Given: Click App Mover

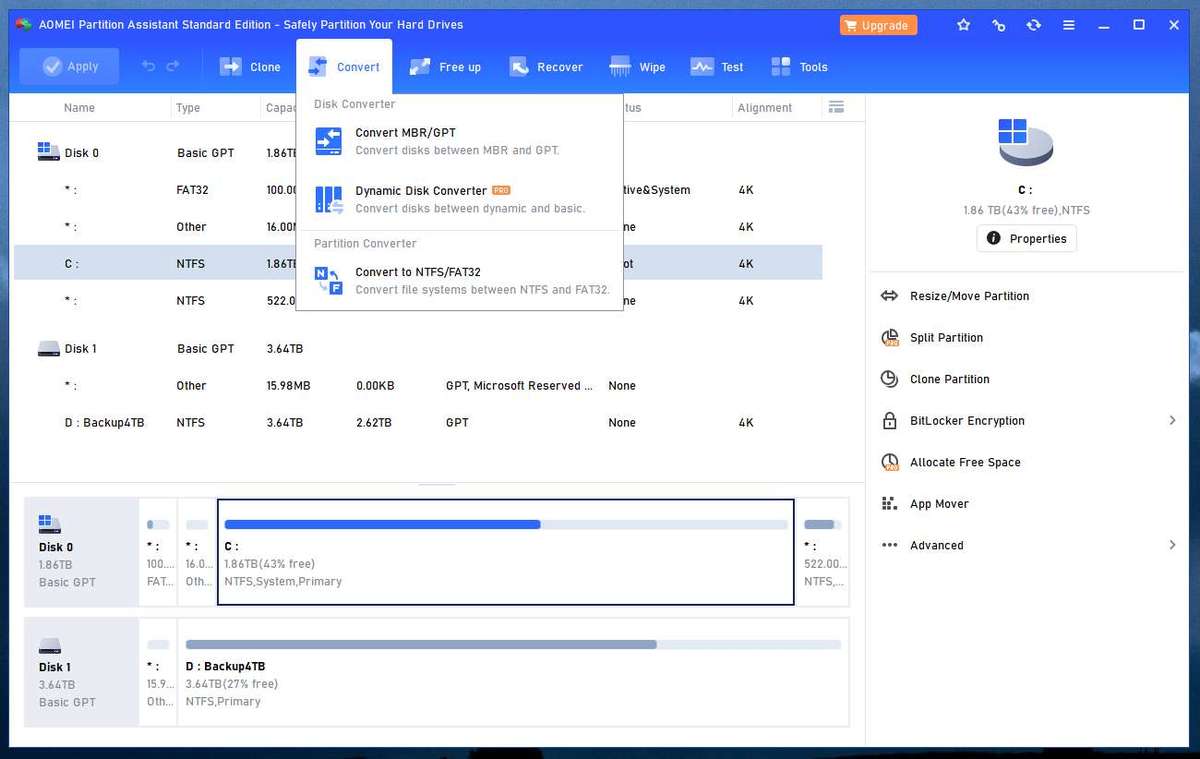Looking at the screenshot, I should tap(939, 504).
